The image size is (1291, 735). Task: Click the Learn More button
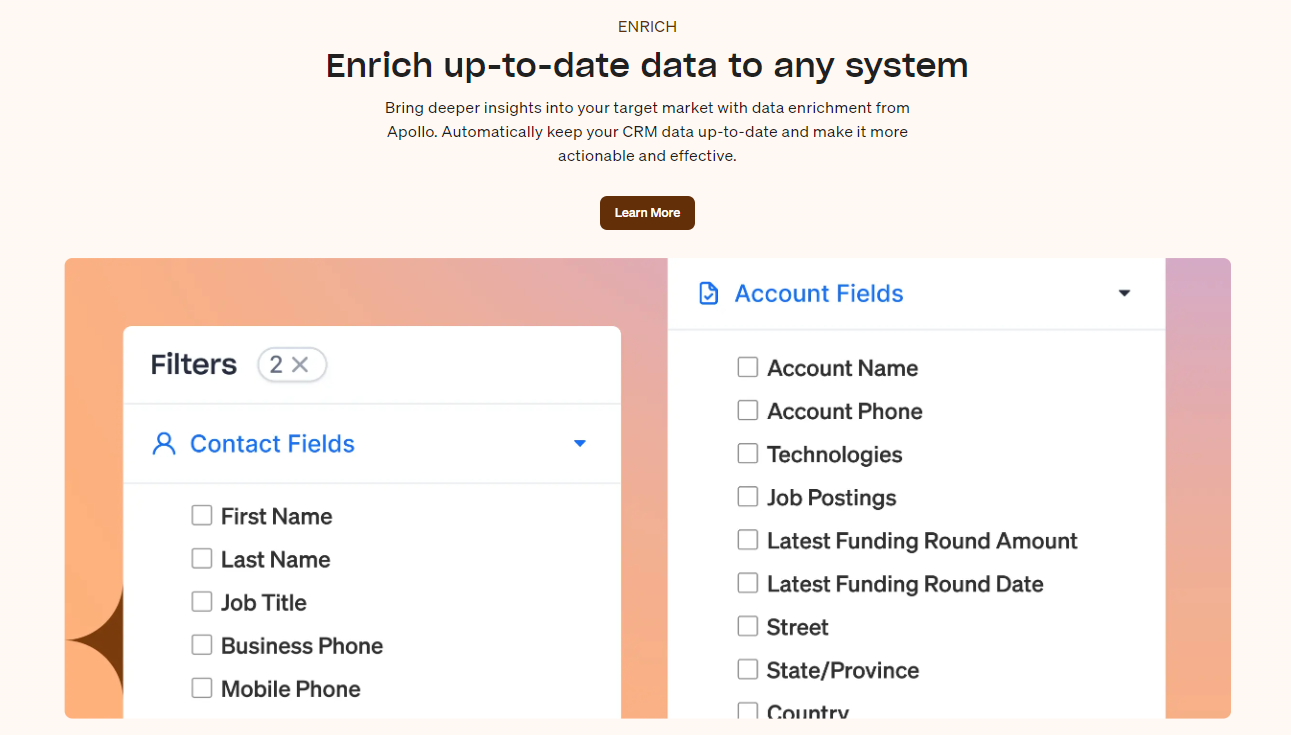pyautogui.click(x=647, y=213)
